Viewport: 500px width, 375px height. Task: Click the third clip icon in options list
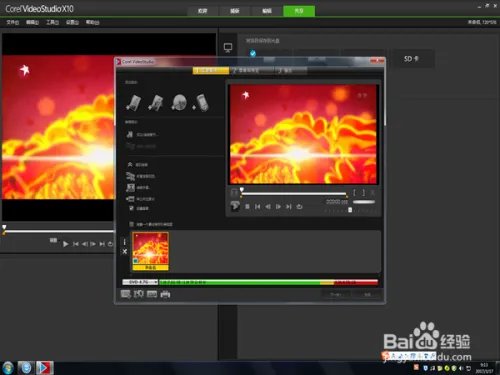(x=130, y=188)
